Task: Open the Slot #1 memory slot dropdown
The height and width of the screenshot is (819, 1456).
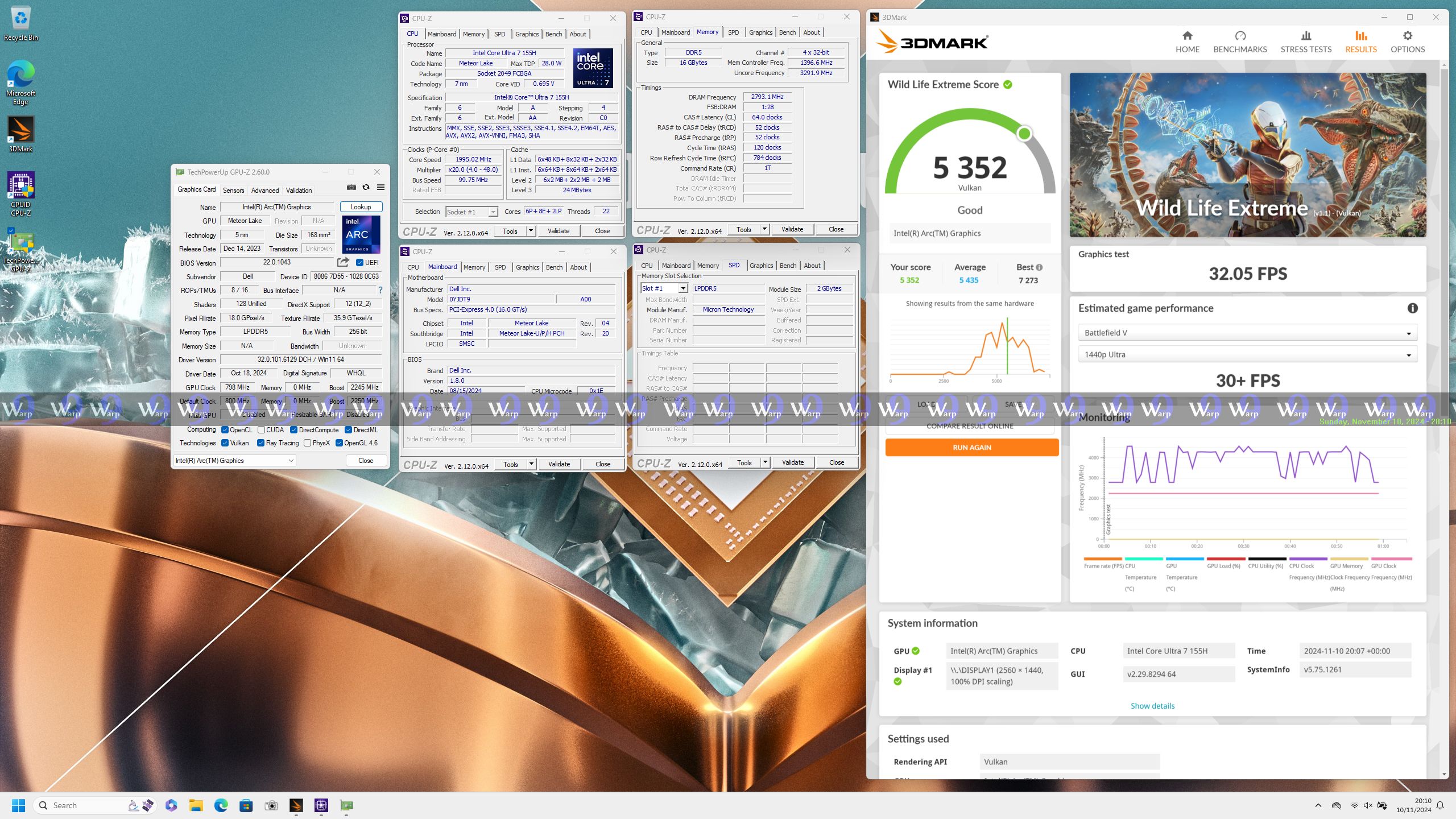Action: [664, 288]
